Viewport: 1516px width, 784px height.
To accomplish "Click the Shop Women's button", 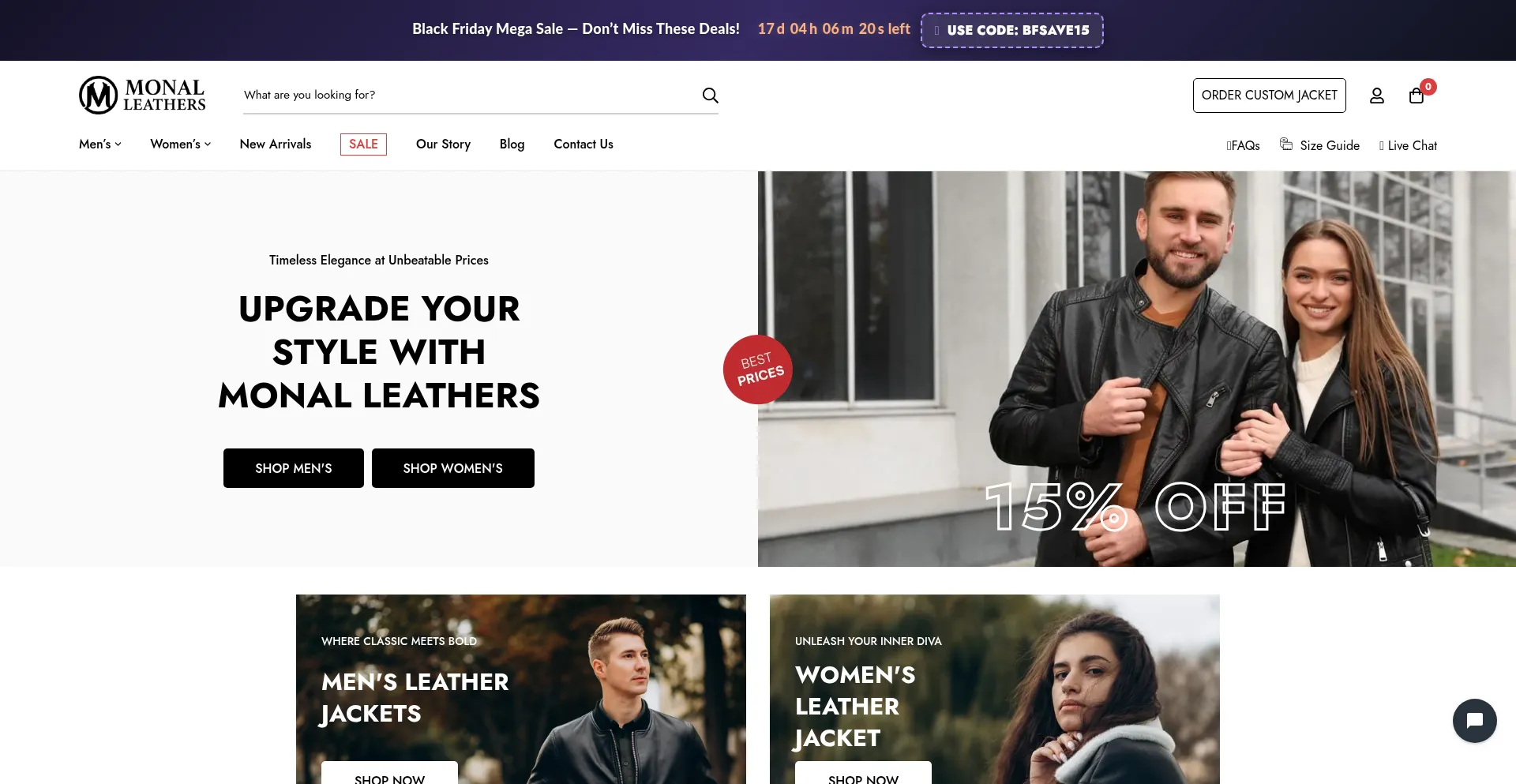I will 453,468.
